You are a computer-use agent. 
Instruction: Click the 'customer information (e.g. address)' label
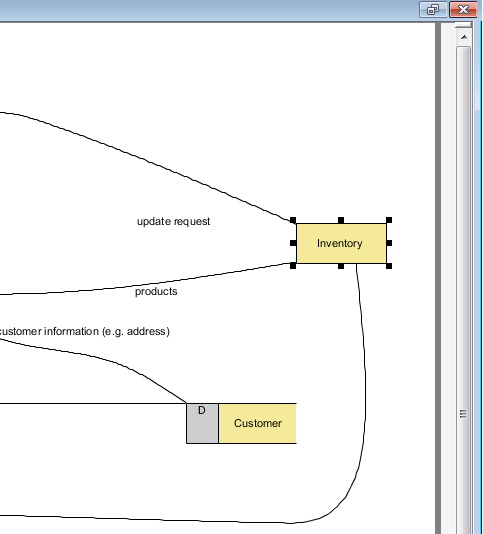click(84, 331)
